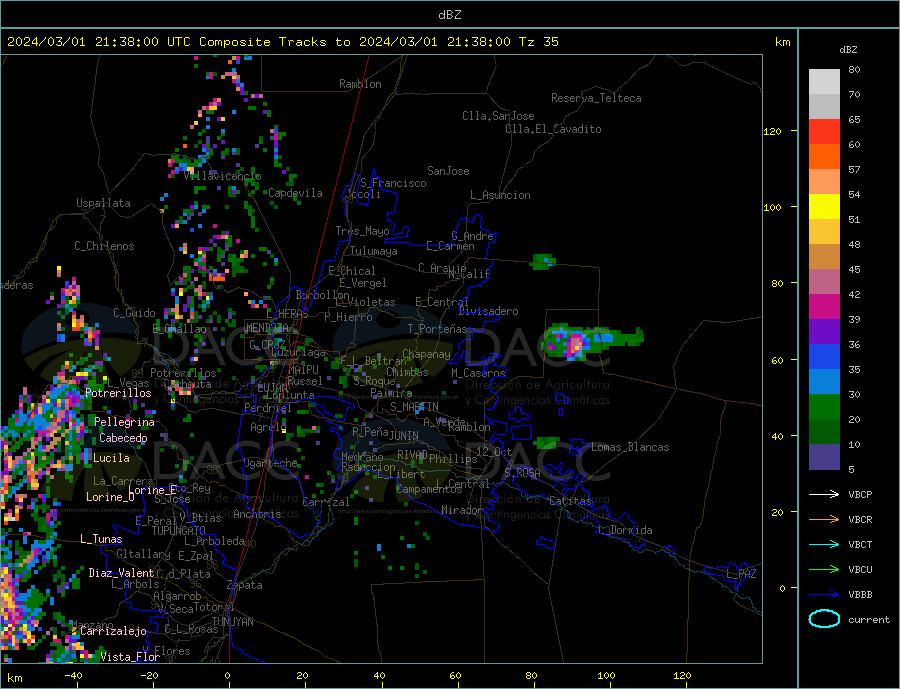
Task: Select the yellow 51–54 dBZ color swatch
Action: click(x=824, y=207)
